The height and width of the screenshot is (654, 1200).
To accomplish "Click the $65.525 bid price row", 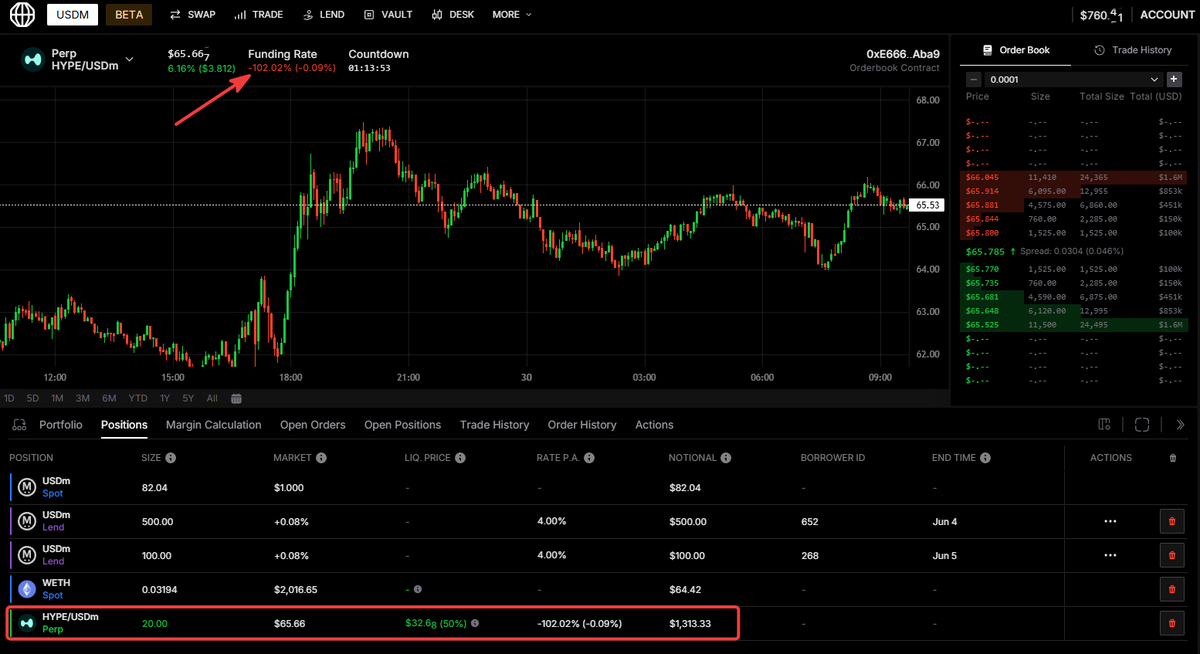I will (x=1074, y=325).
